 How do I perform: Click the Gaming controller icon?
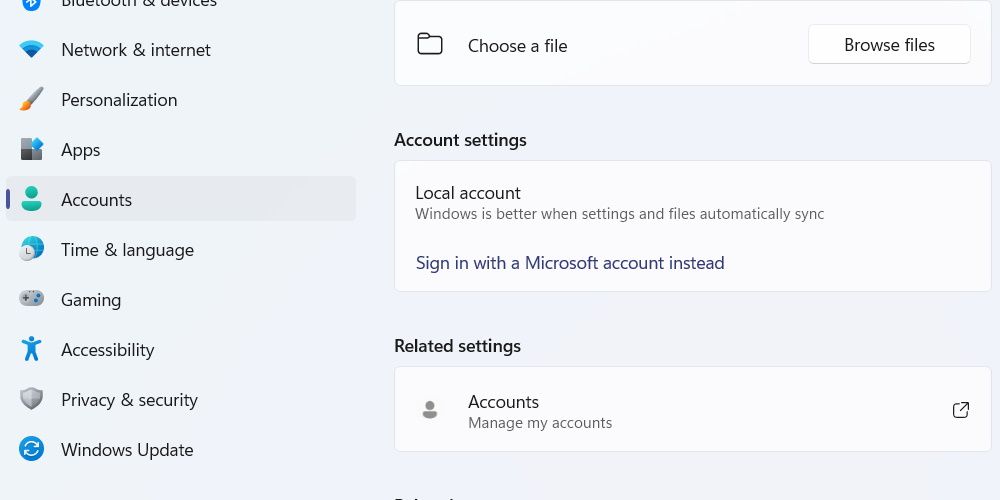click(32, 299)
